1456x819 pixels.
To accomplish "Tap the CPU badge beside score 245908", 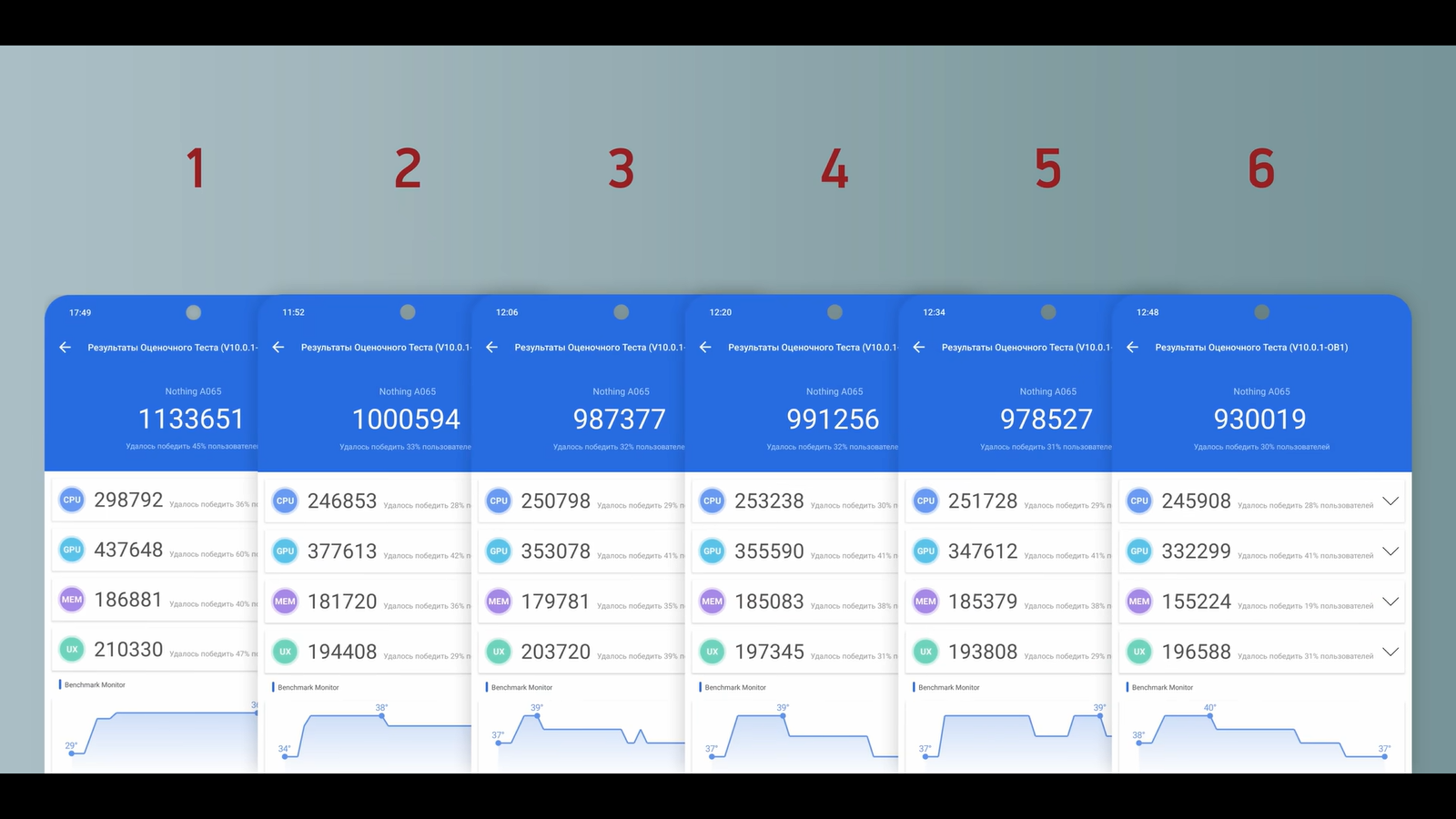I will point(1139,500).
